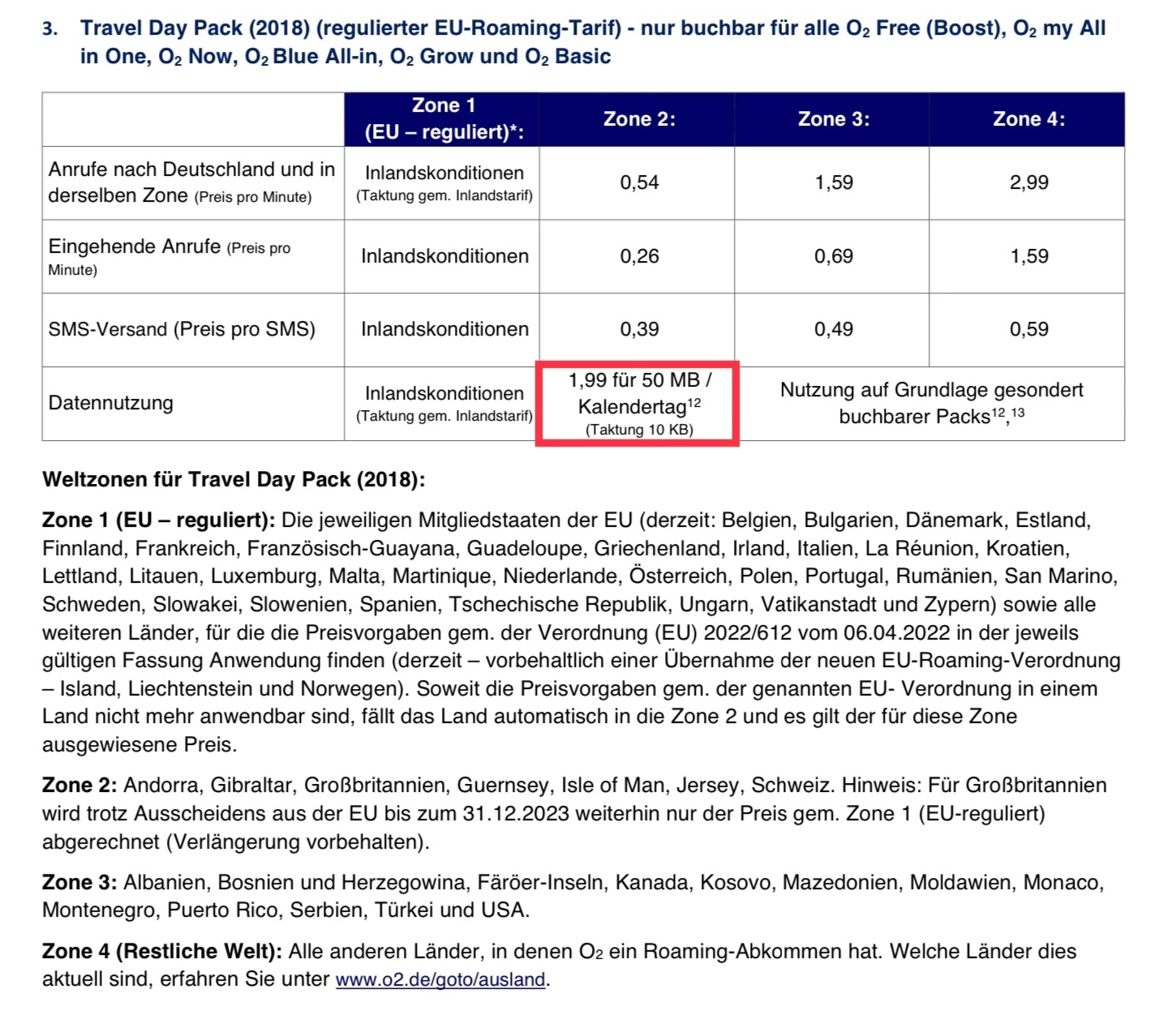Click the bold "Zone 4 (Restliche Welt):" paragraph label
The height and width of the screenshot is (1036, 1167).
[162, 952]
